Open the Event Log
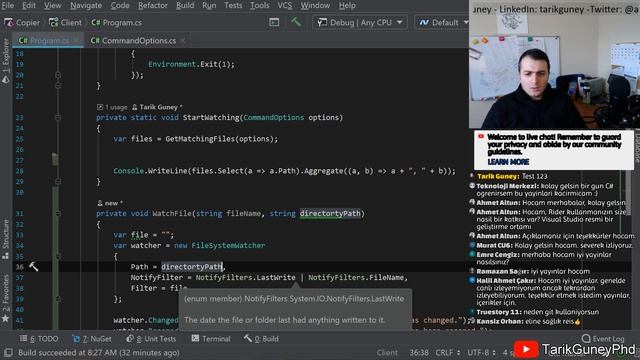Screen dimensions: 640x360 (x=603, y=339)
